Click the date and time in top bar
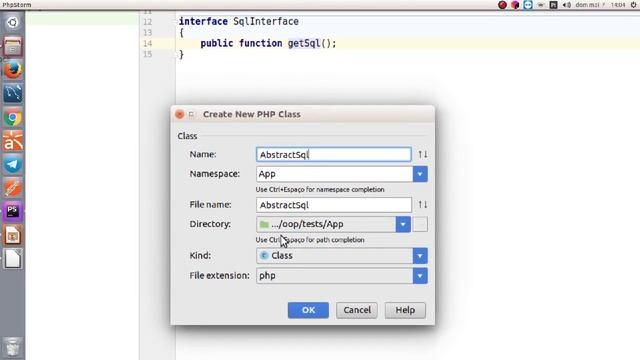640x360 pixels. point(600,5)
